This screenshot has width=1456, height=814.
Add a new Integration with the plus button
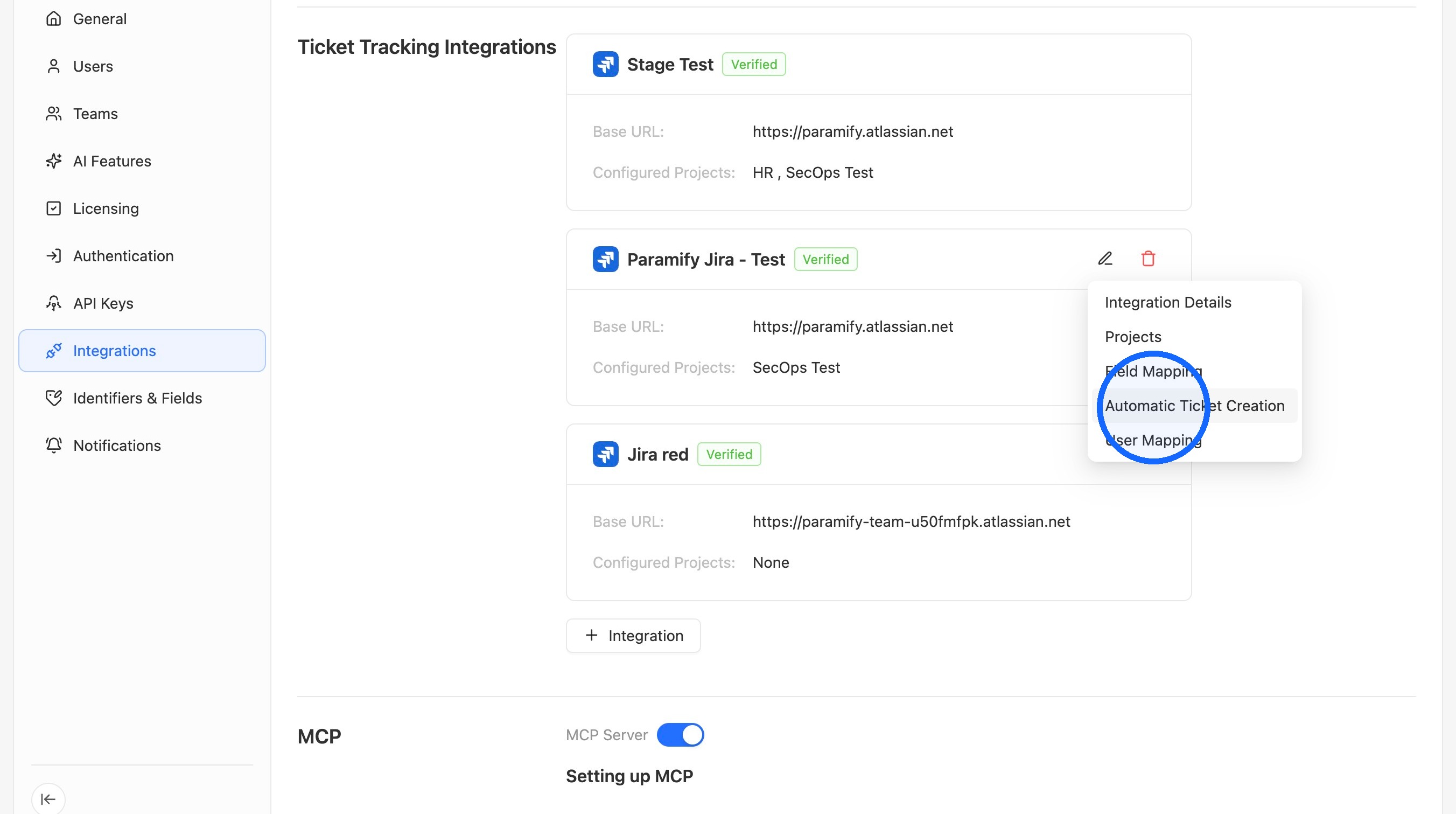point(633,635)
